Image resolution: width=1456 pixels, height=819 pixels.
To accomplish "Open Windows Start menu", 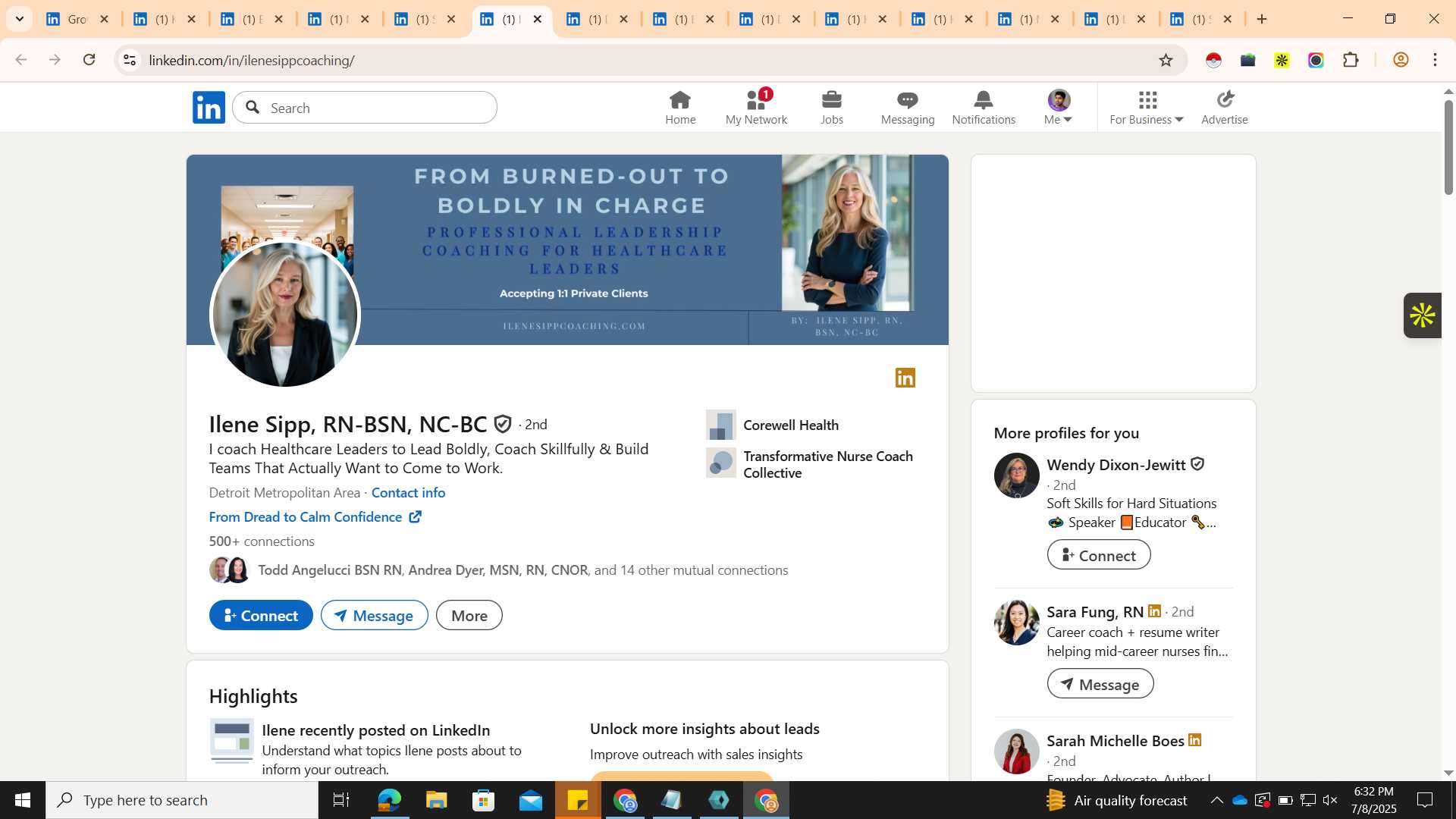I will (x=23, y=800).
